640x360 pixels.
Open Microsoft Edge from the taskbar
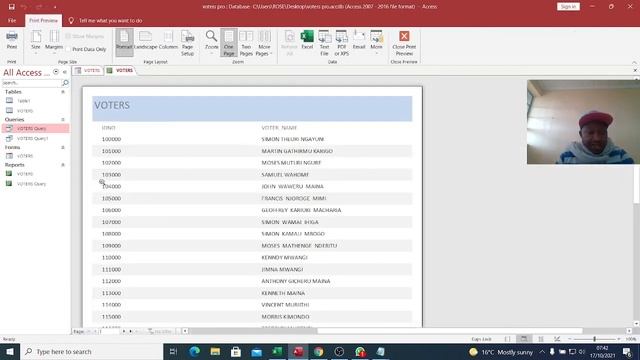pyautogui.click(x=195, y=351)
